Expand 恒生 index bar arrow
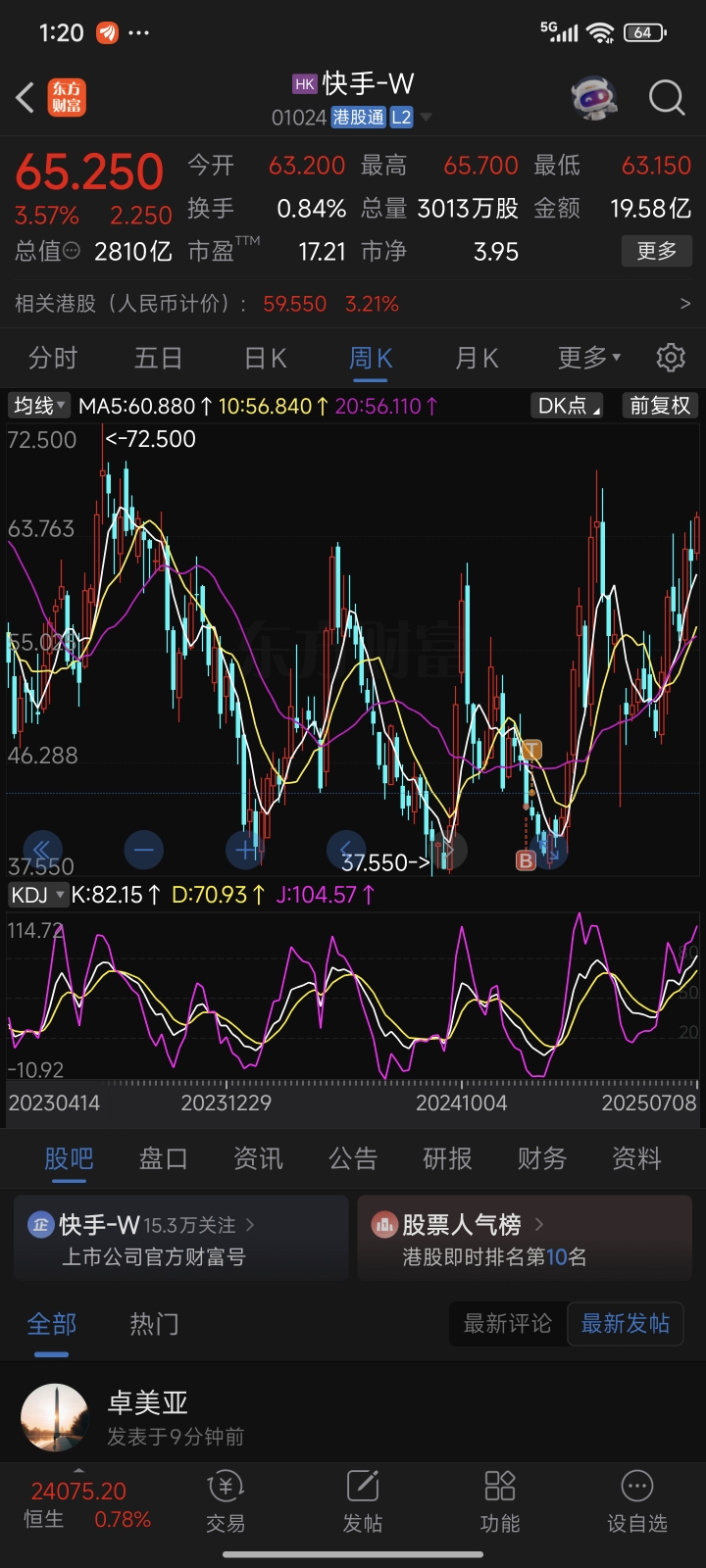Image resolution: width=706 pixels, height=1568 pixels. (78, 1471)
